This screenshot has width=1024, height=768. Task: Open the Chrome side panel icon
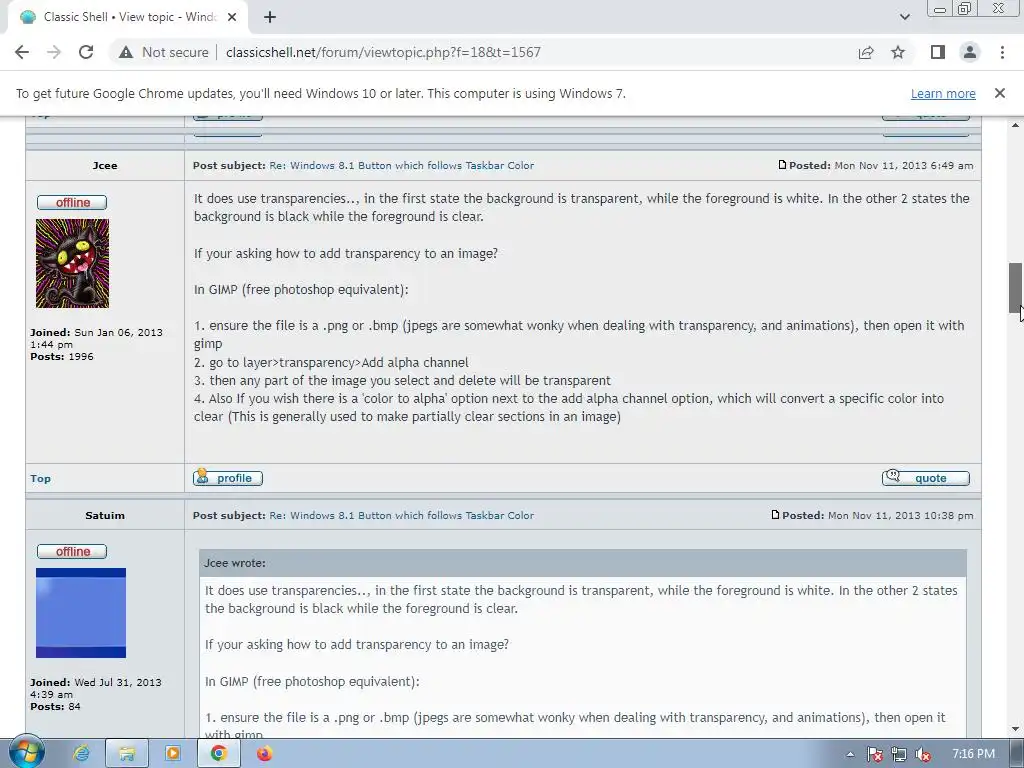[x=938, y=52]
